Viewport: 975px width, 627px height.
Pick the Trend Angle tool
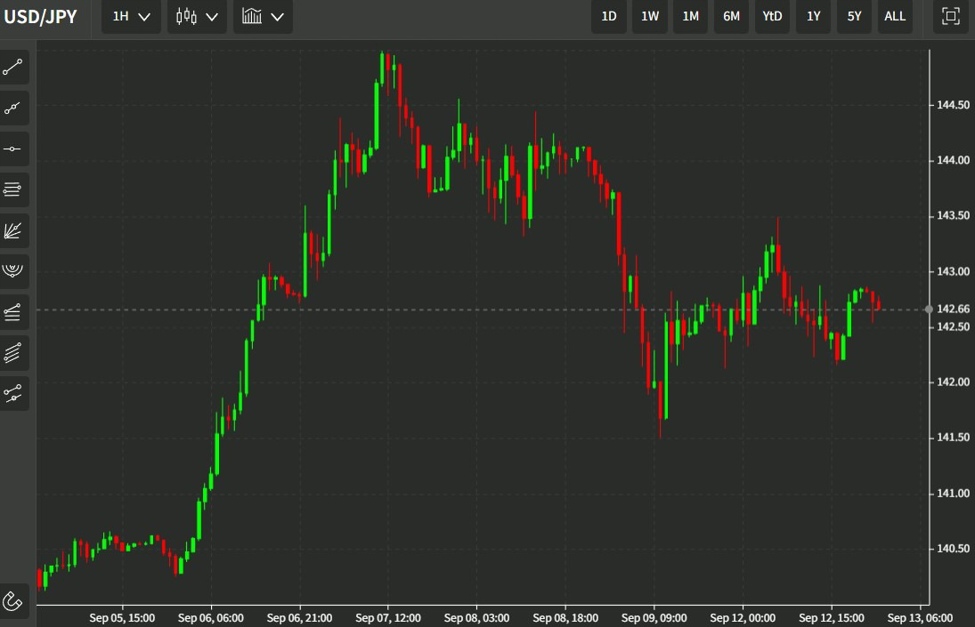pyautogui.click(x=14, y=108)
